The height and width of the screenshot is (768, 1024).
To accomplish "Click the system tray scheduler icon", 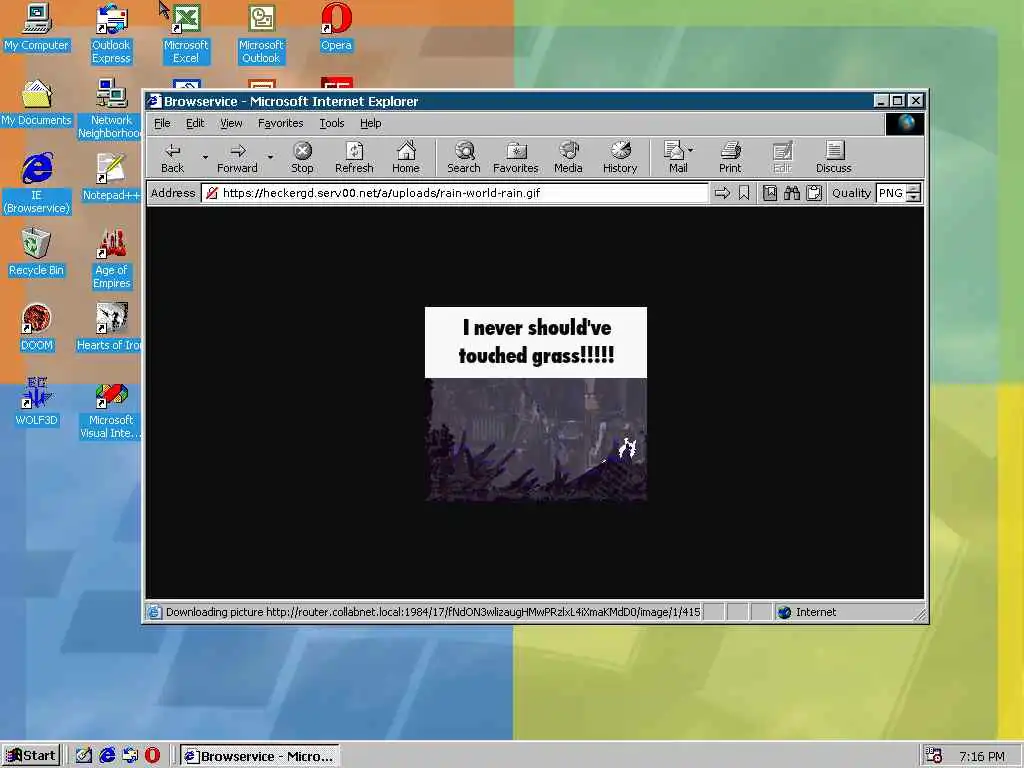I will point(934,756).
